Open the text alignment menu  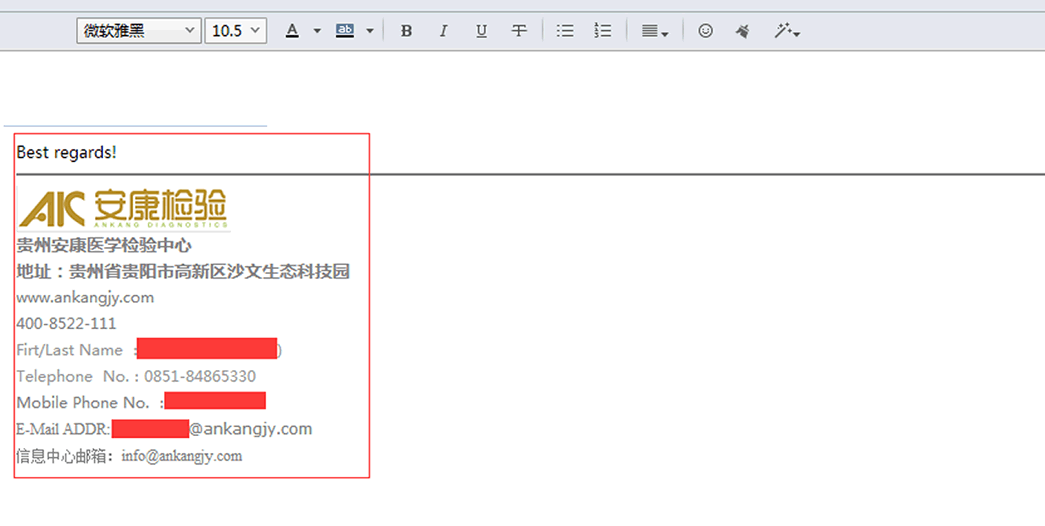655,31
